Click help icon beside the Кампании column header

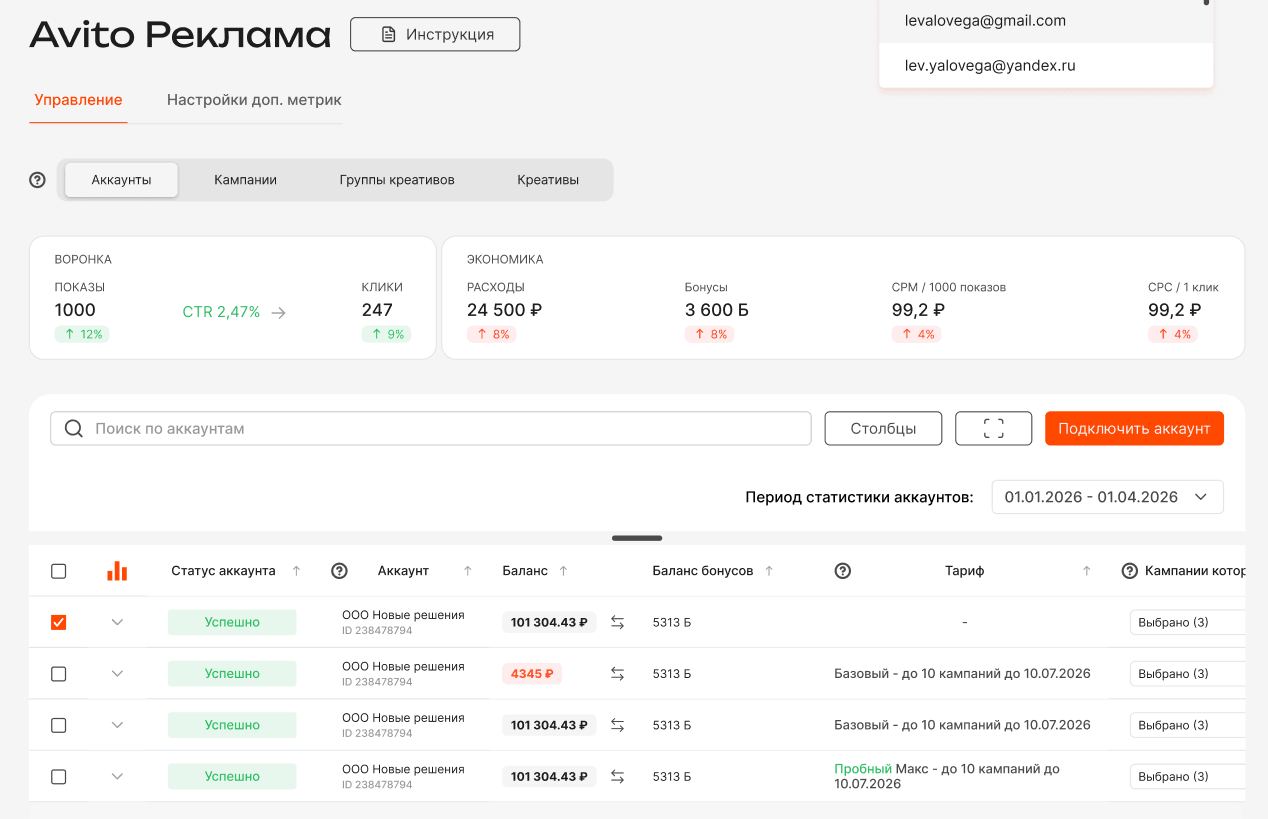pyautogui.click(x=1130, y=571)
